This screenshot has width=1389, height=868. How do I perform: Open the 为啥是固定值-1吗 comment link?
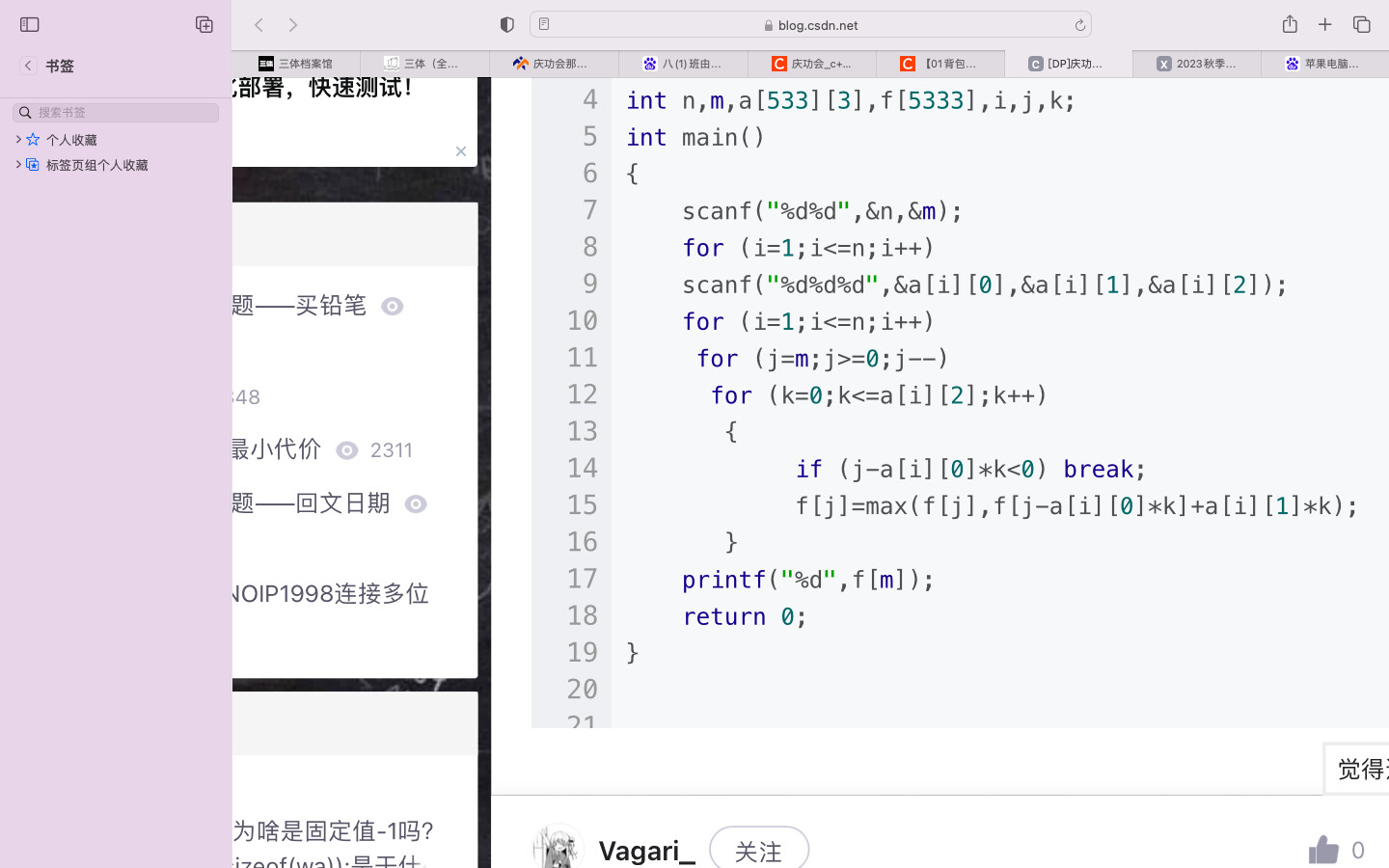point(334,830)
